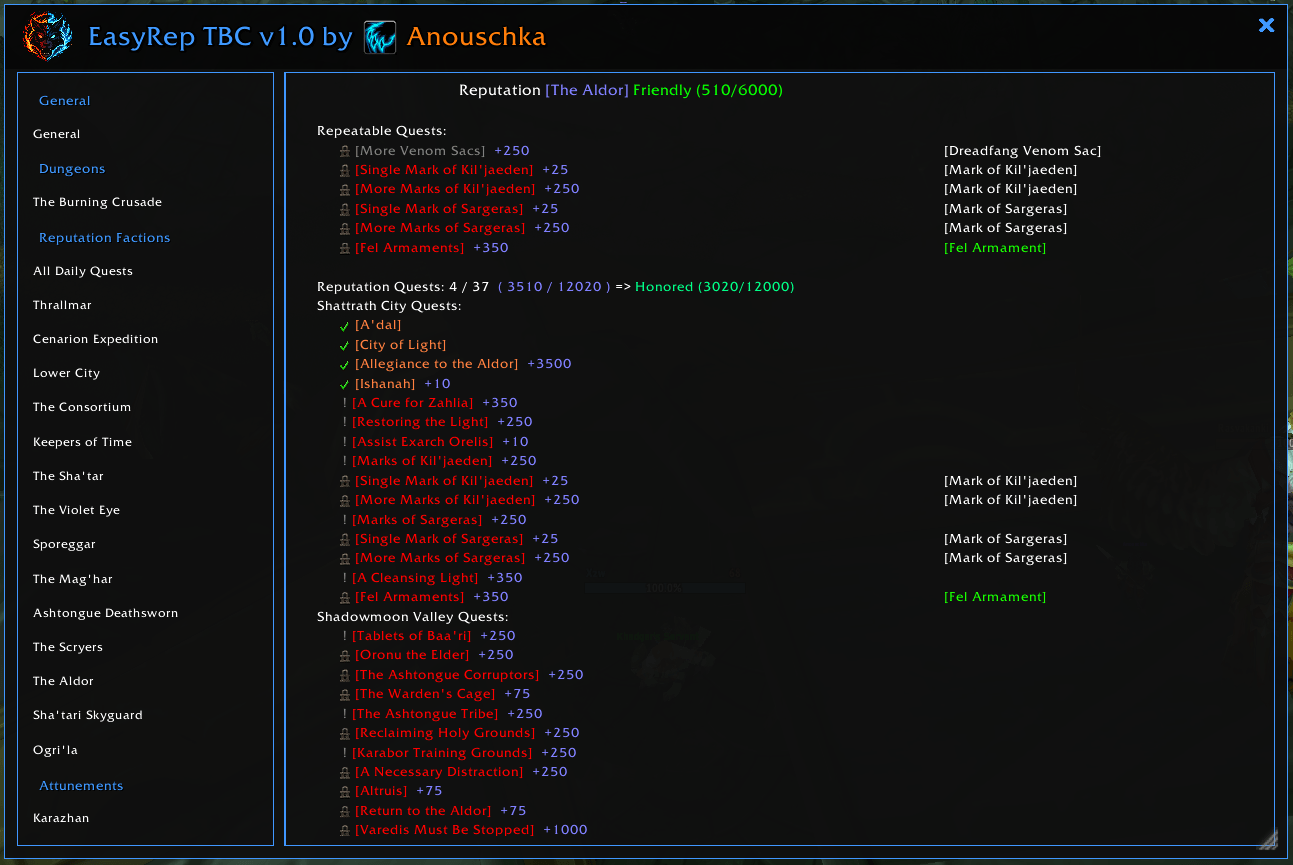
Task: Open Sha'tari Skyguard reputation
Action: click(x=88, y=715)
